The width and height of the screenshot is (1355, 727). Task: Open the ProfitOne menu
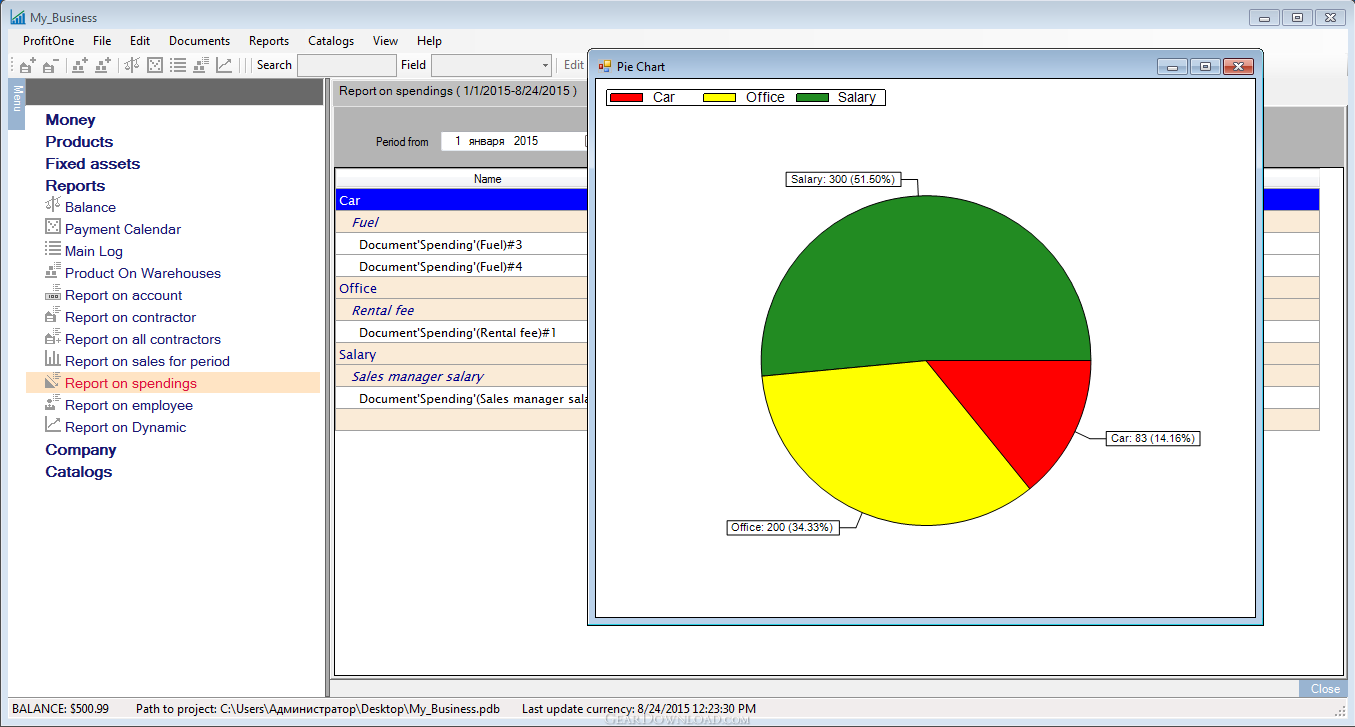[x=49, y=41]
